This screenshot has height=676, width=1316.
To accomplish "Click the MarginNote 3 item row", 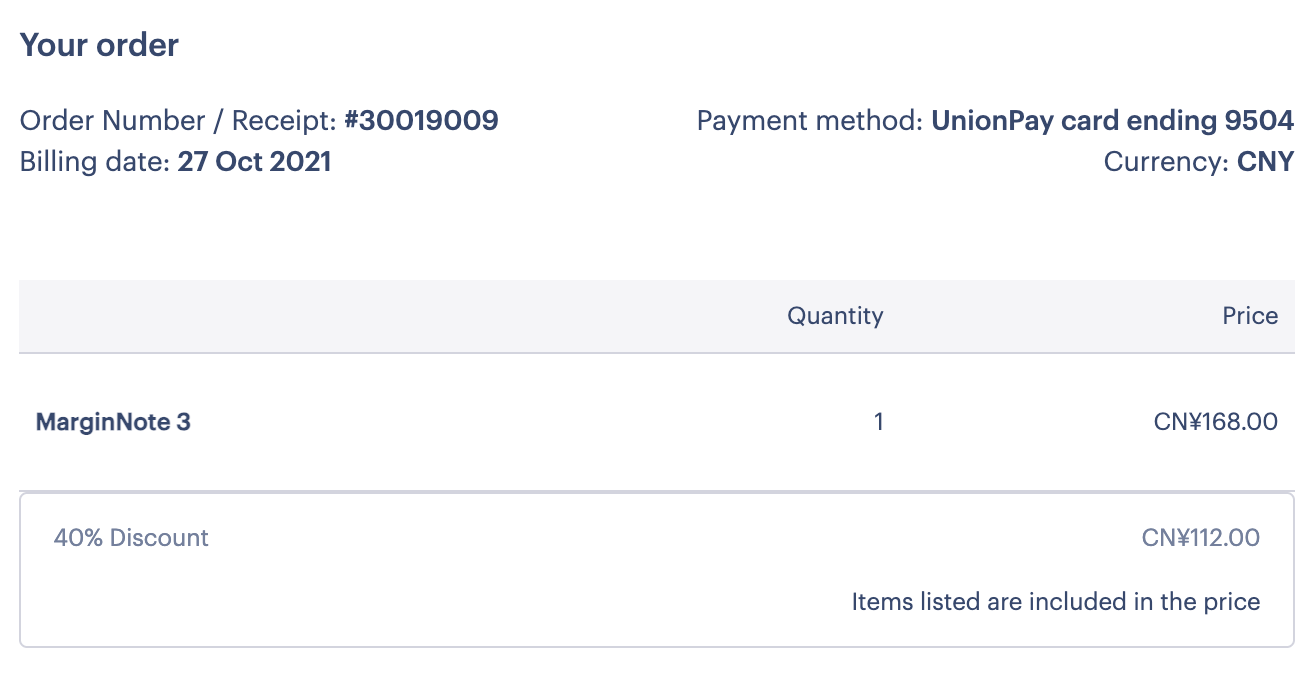I will click(x=657, y=422).
